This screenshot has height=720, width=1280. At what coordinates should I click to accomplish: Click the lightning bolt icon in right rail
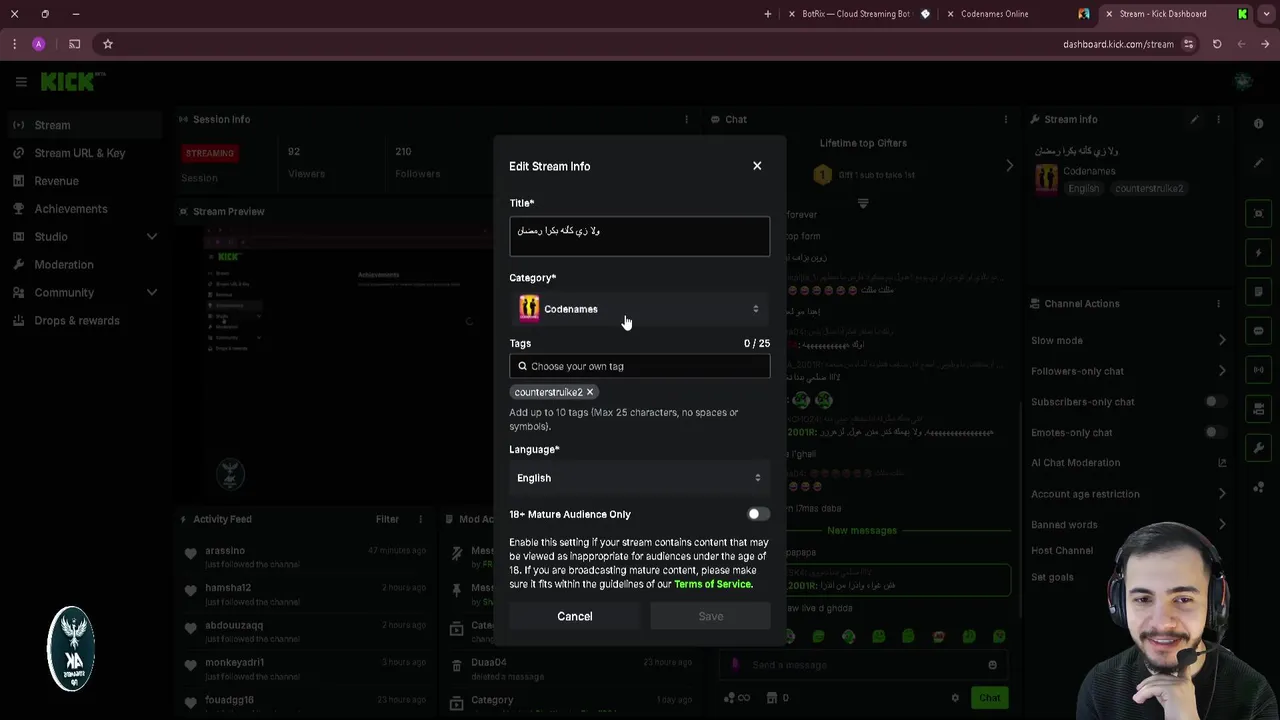click(x=1259, y=253)
